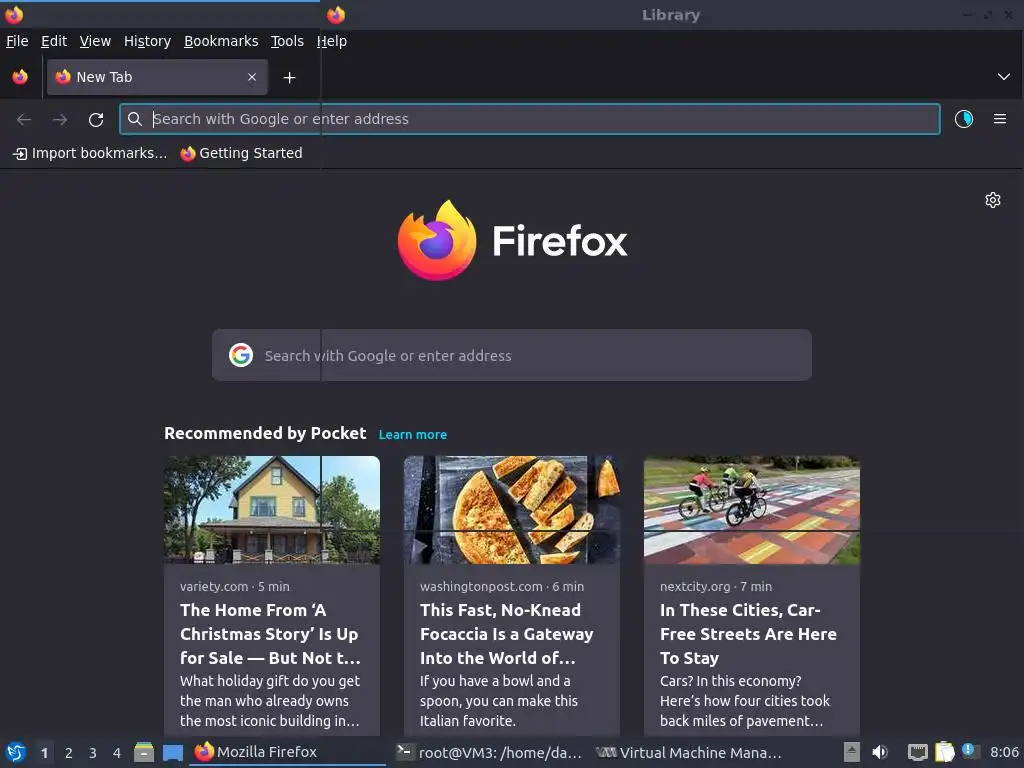Switch to workspace 2 on the taskbar
This screenshot has width=1024, height=768.
[69, 753]
